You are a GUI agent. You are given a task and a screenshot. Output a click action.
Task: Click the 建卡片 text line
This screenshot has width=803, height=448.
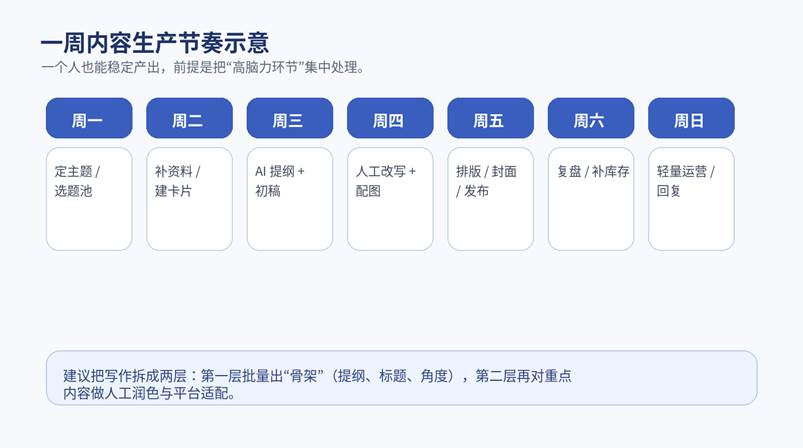(173, 190)
